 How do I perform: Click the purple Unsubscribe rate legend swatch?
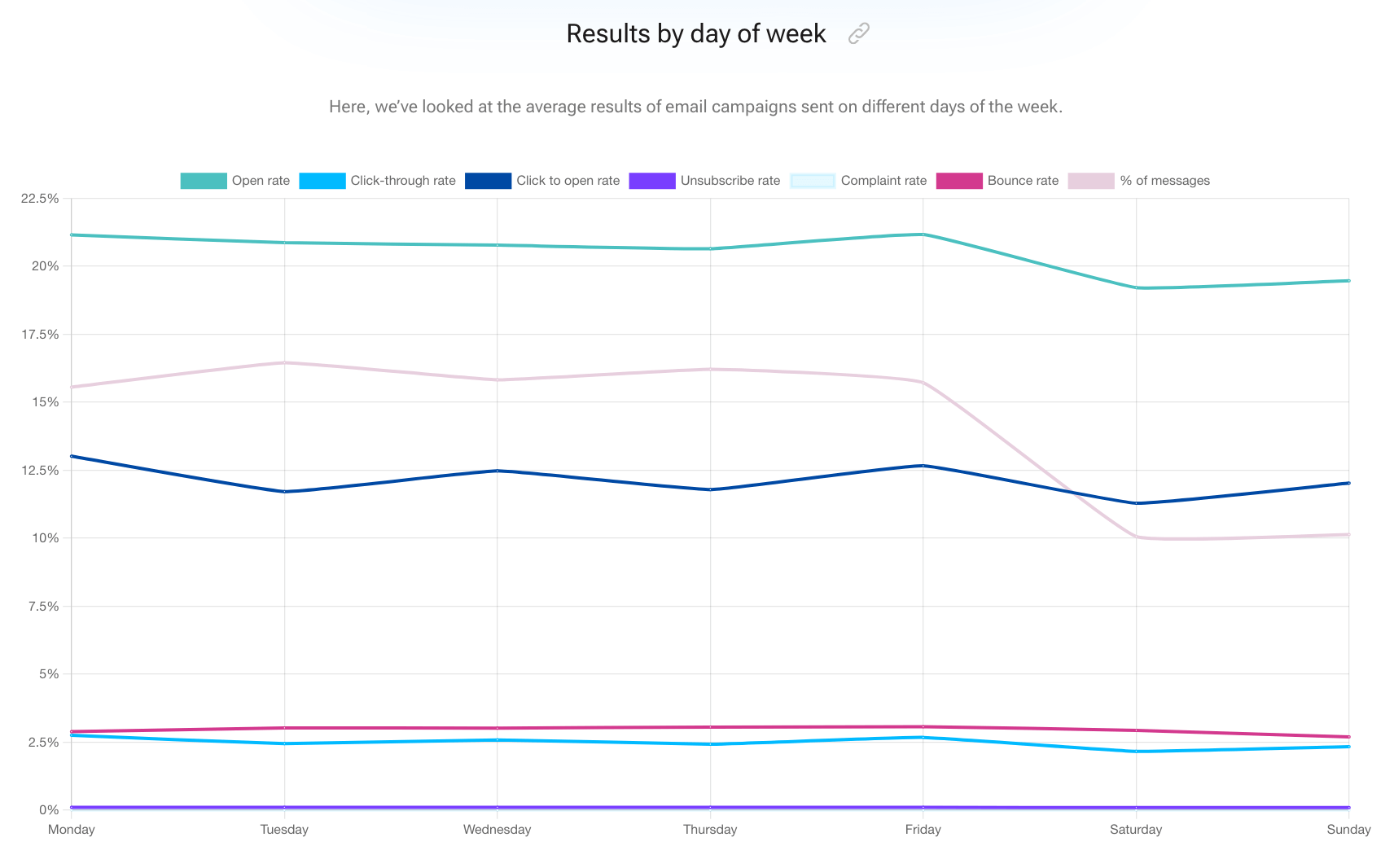651,181
